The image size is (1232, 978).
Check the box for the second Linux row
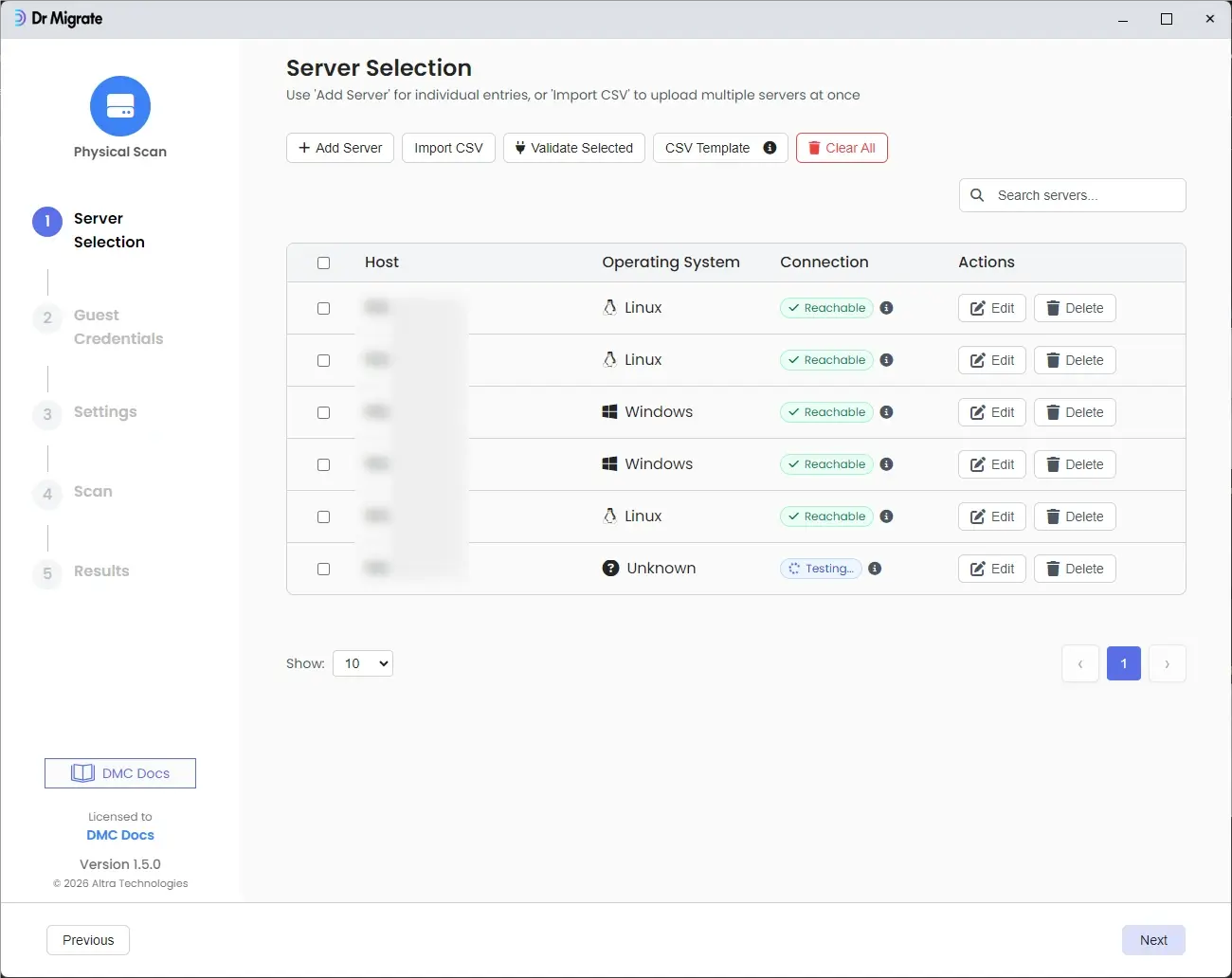point(323,360)
